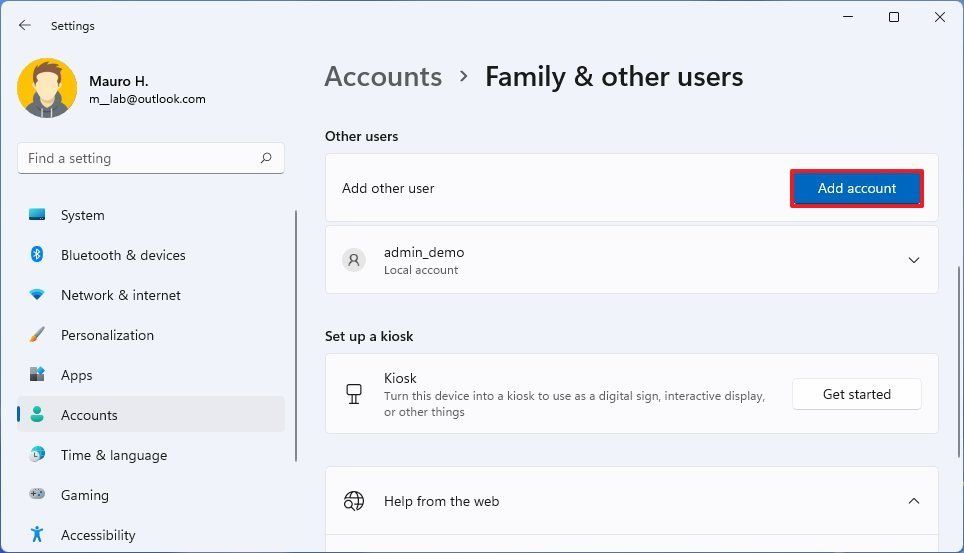This screenshot has width=964, height=553.
Task: Click the Personalization paintbrush icon
Action: coord(37,335)
